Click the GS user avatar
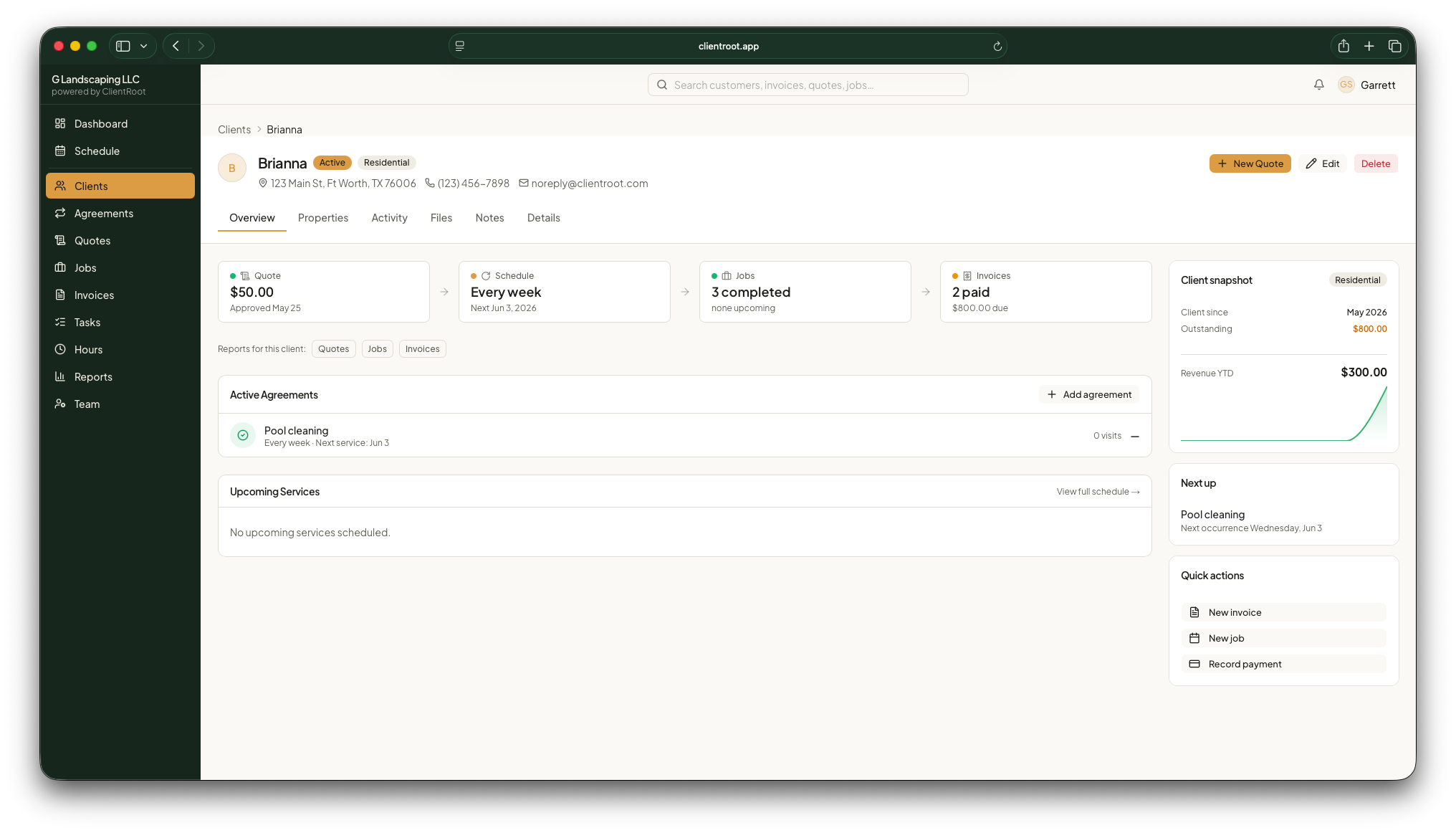 [1346, 85]
